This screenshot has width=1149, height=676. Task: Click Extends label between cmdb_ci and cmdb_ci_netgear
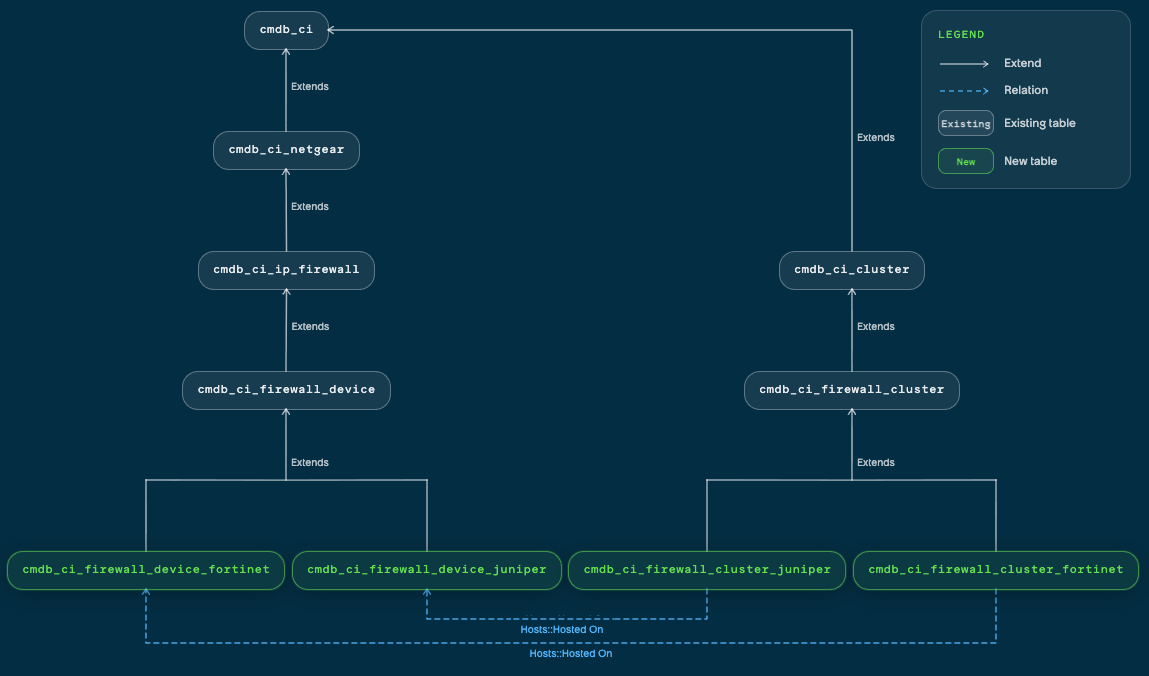(x=309, y=86)
